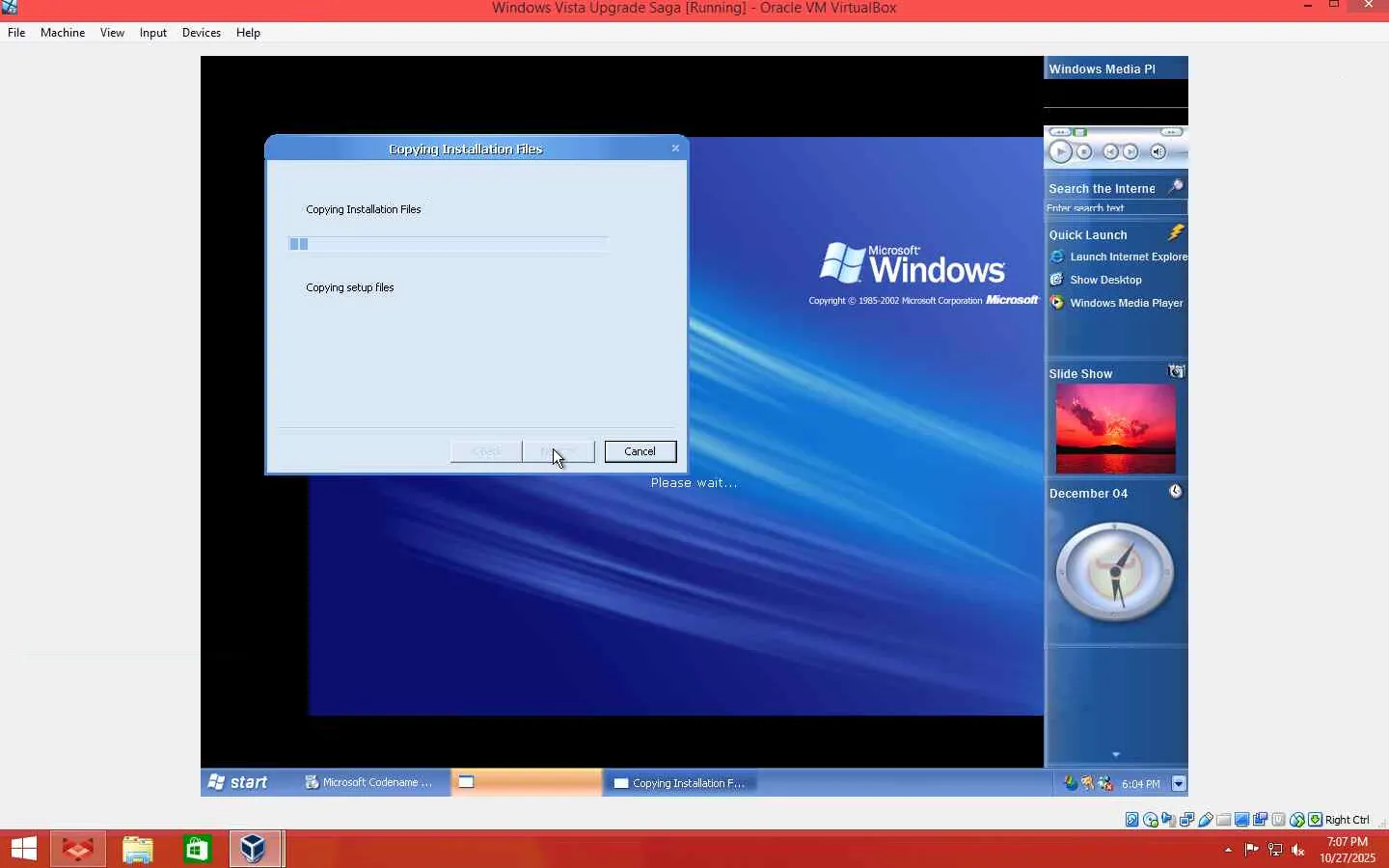Open the Devices menu
1389x868 pixels.
tap(201, 33)
